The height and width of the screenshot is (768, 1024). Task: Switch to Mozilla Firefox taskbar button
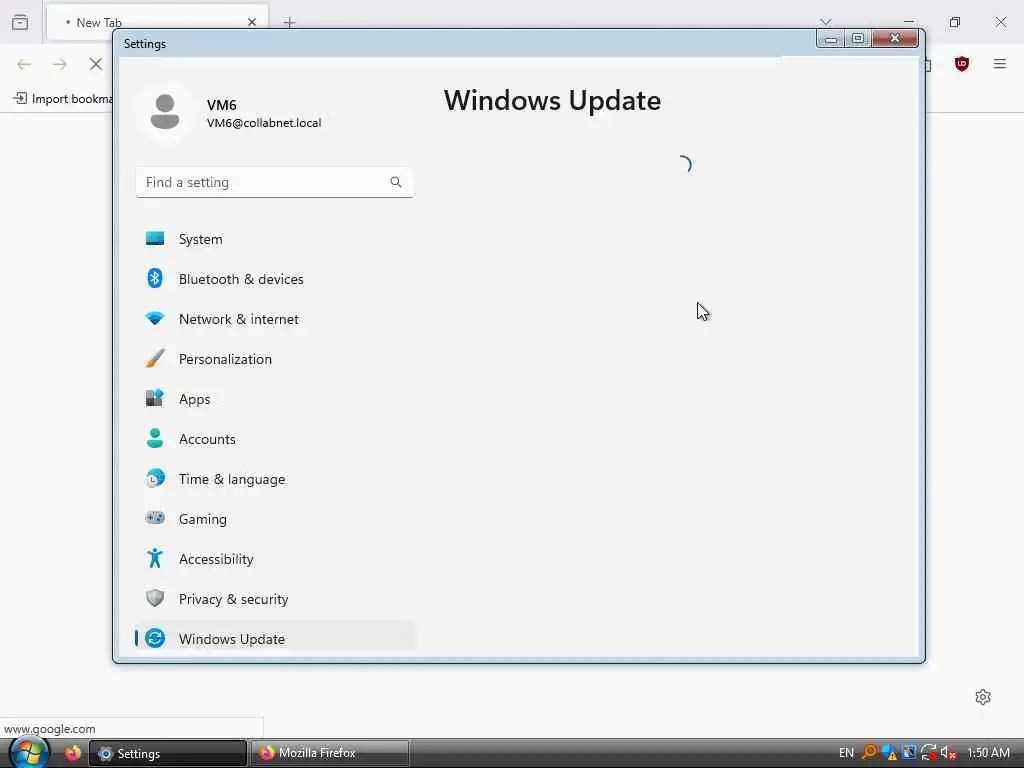tap(330, 753)
